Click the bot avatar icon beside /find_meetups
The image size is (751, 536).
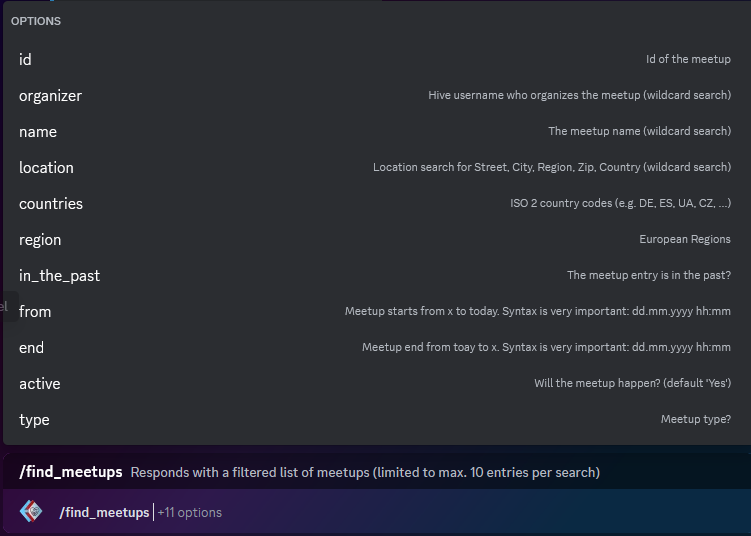tap(31, 512)
